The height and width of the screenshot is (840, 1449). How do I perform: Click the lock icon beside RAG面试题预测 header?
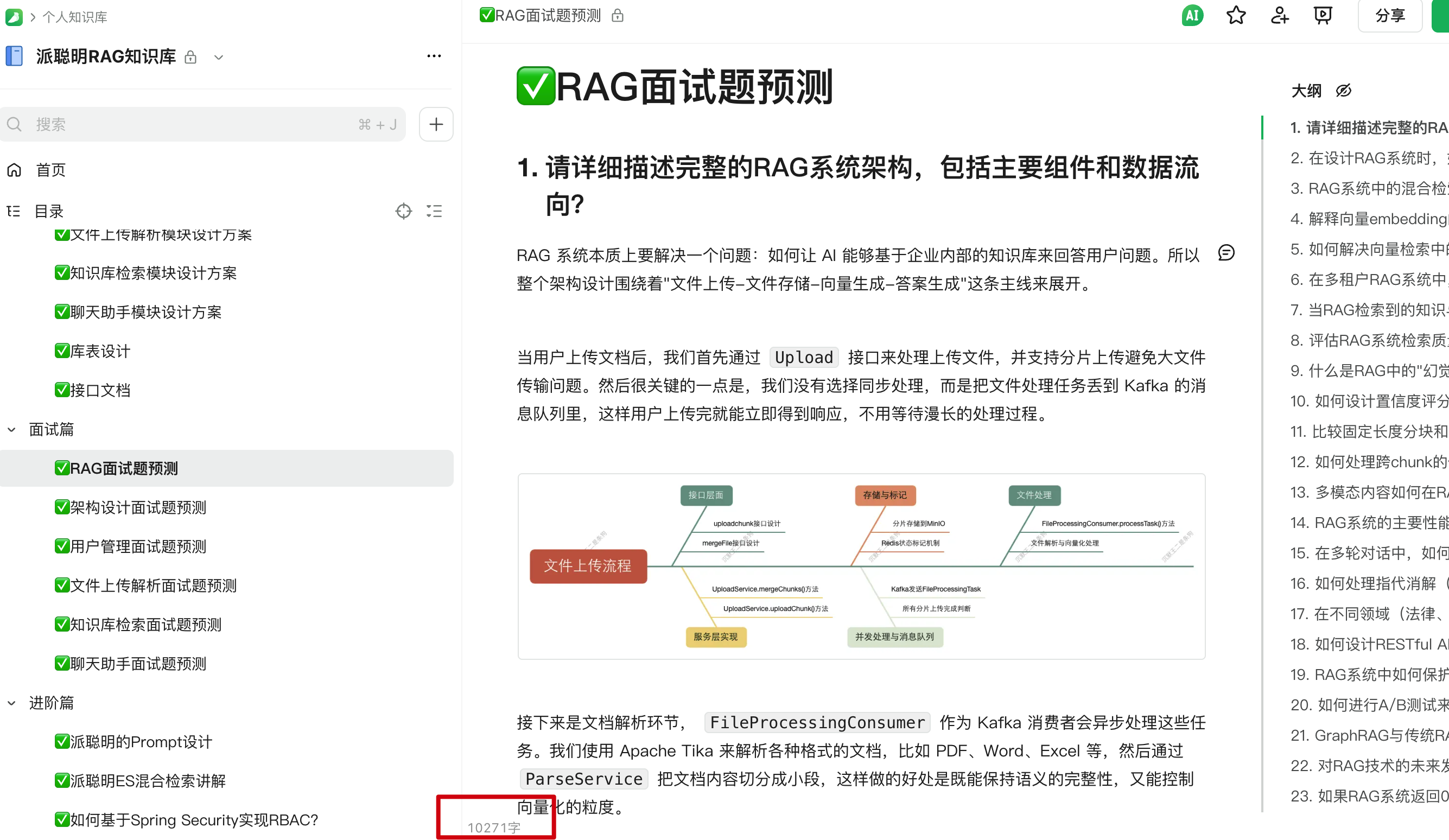pyautogui.click(x=617, y=16)
